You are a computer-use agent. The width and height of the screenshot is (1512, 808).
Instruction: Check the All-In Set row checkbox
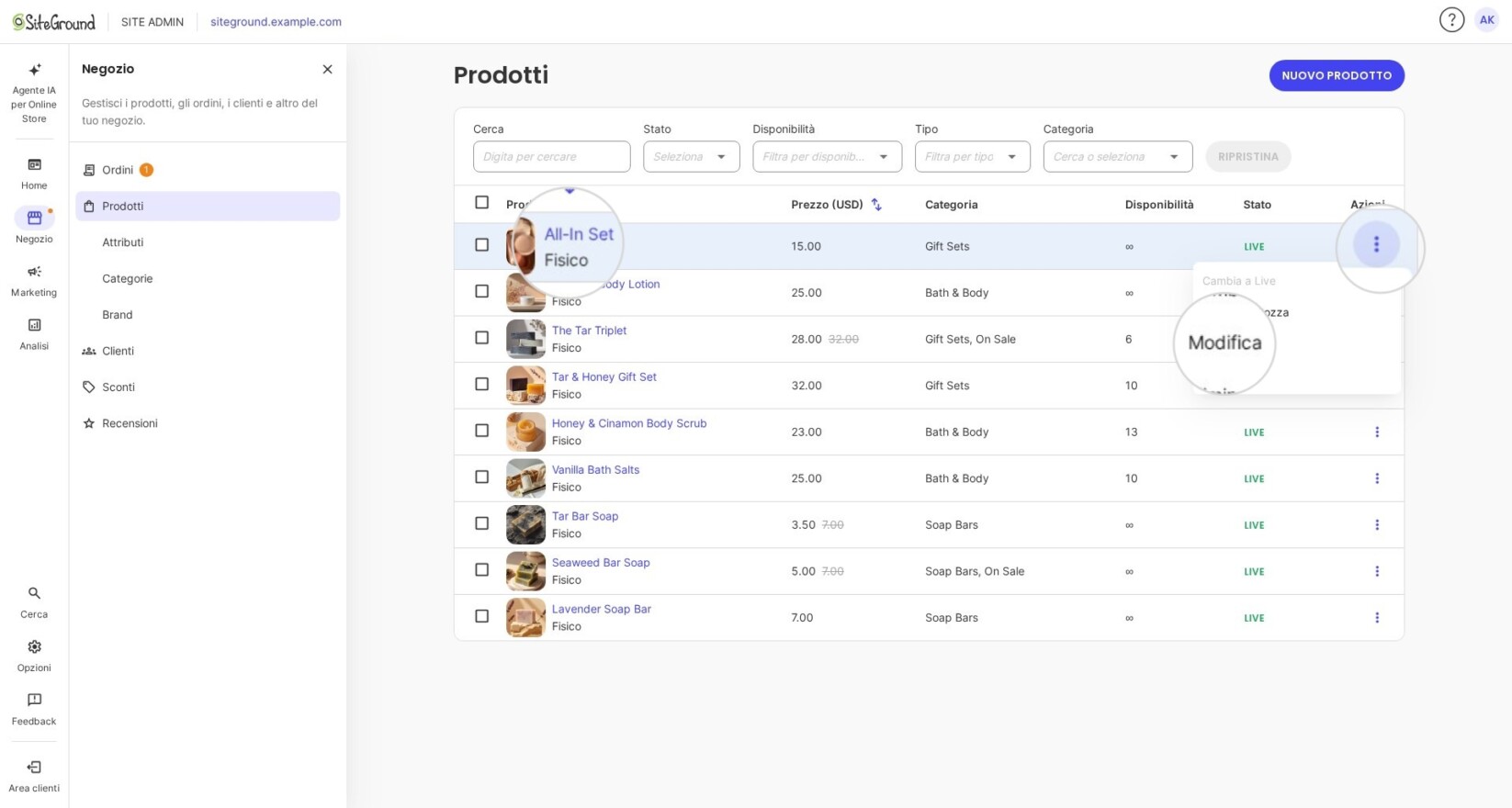click(481, 245)
